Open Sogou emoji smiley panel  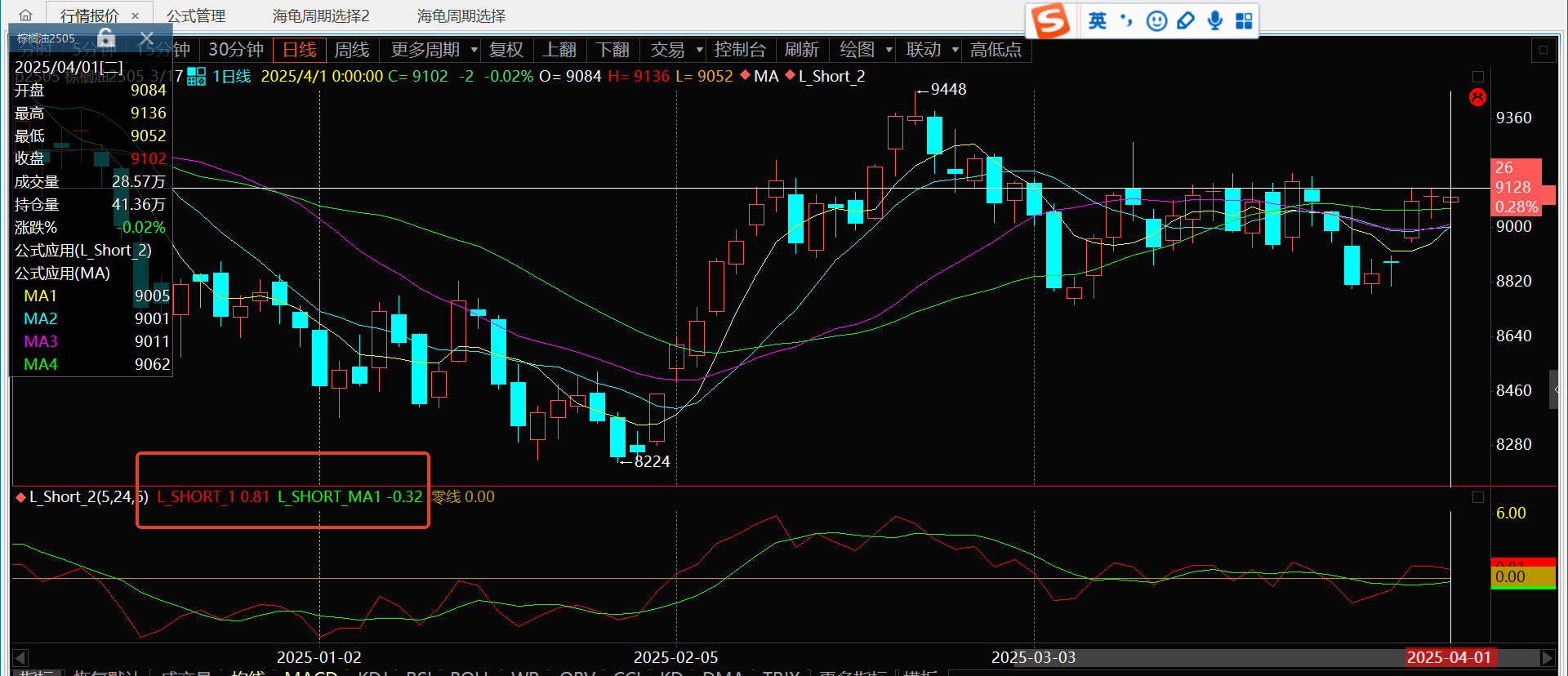1156,20
